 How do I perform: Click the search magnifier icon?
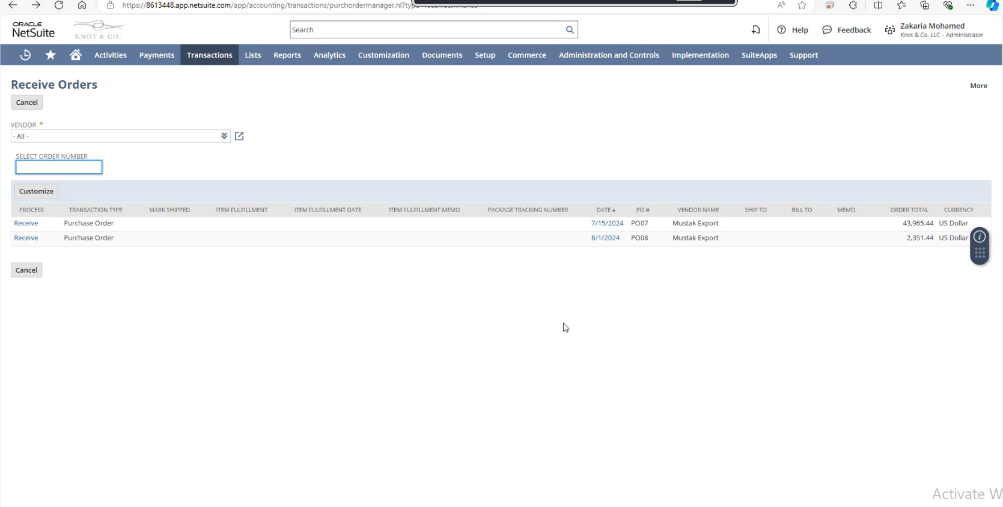[569, 30]
